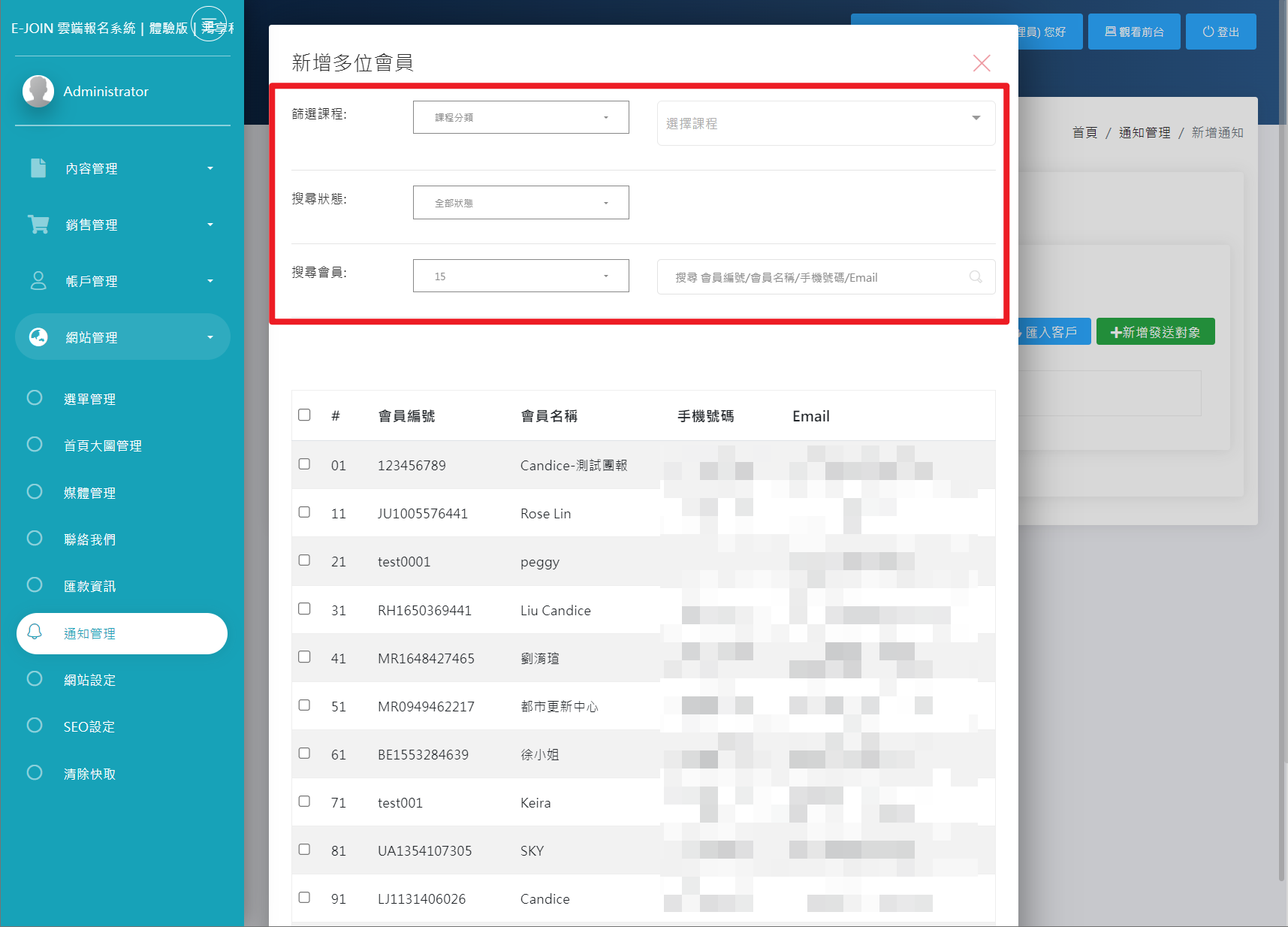The width and height of the screenshot is (1288, 927).
Task: Click the member search text field
Action: point(811,277)
